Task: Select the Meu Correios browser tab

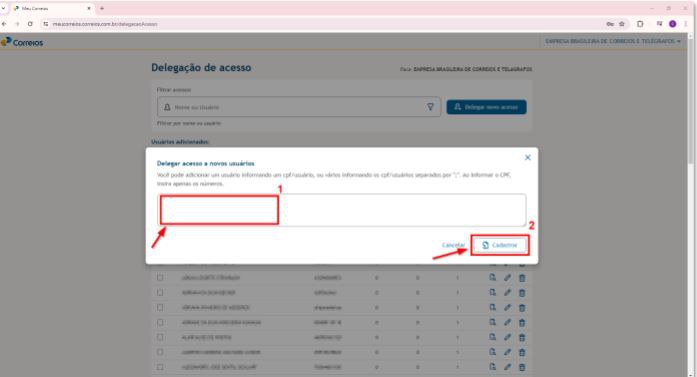Action: click(x=51, y=8)
